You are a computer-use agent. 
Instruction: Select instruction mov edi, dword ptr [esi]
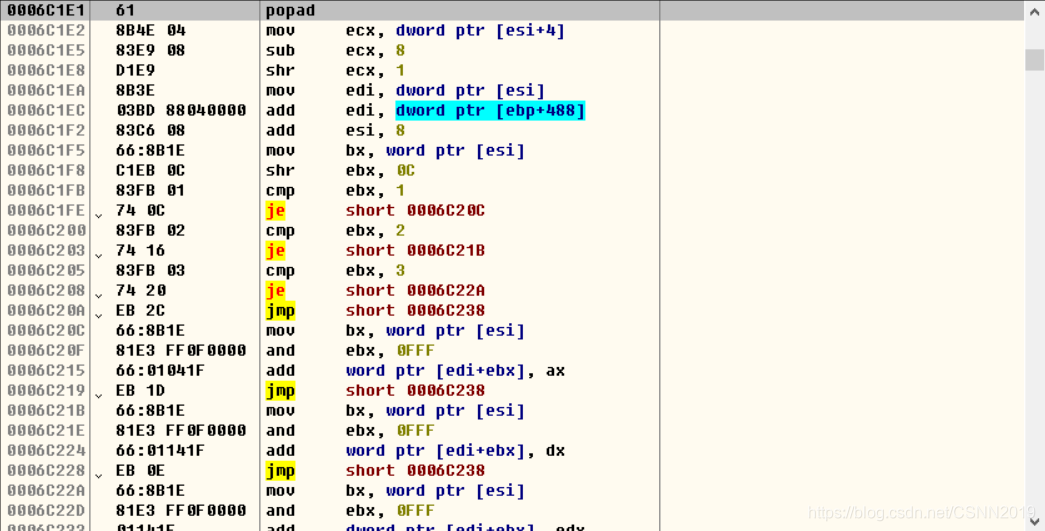coord(405,91)
